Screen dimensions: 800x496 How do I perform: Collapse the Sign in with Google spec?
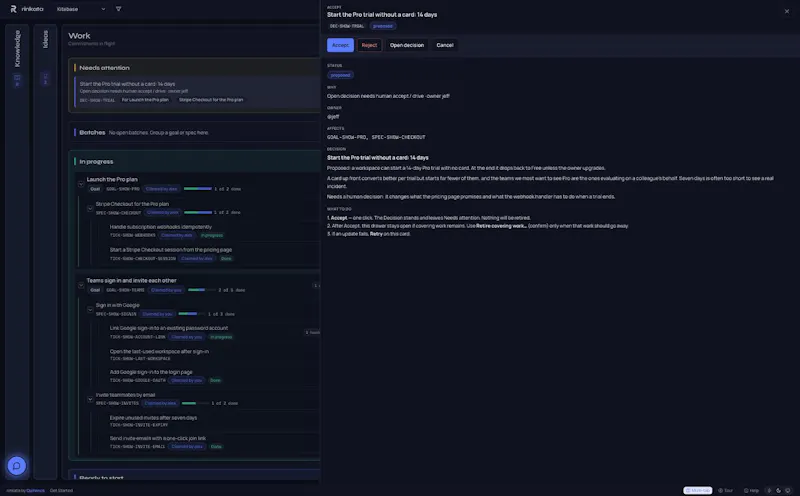coord(90,309)
